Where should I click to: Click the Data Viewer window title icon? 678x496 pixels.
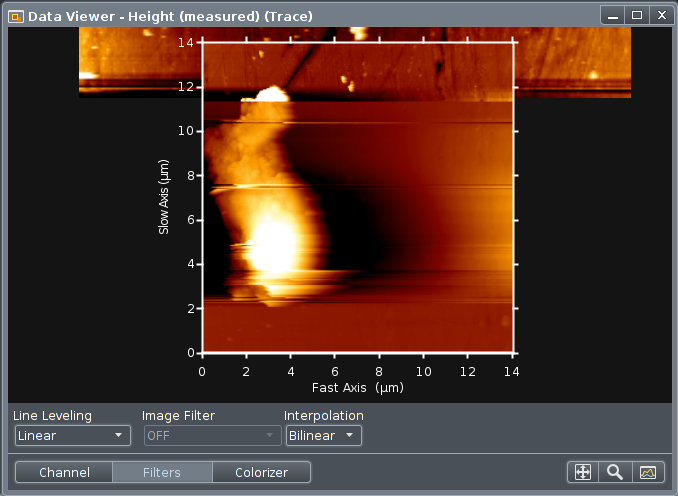point(16,16)
